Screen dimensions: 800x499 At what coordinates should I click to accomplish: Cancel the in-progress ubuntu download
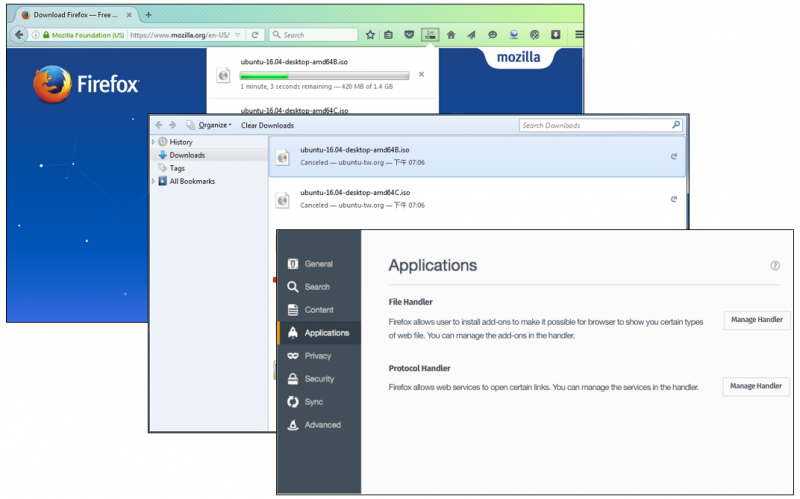point(421,74)
